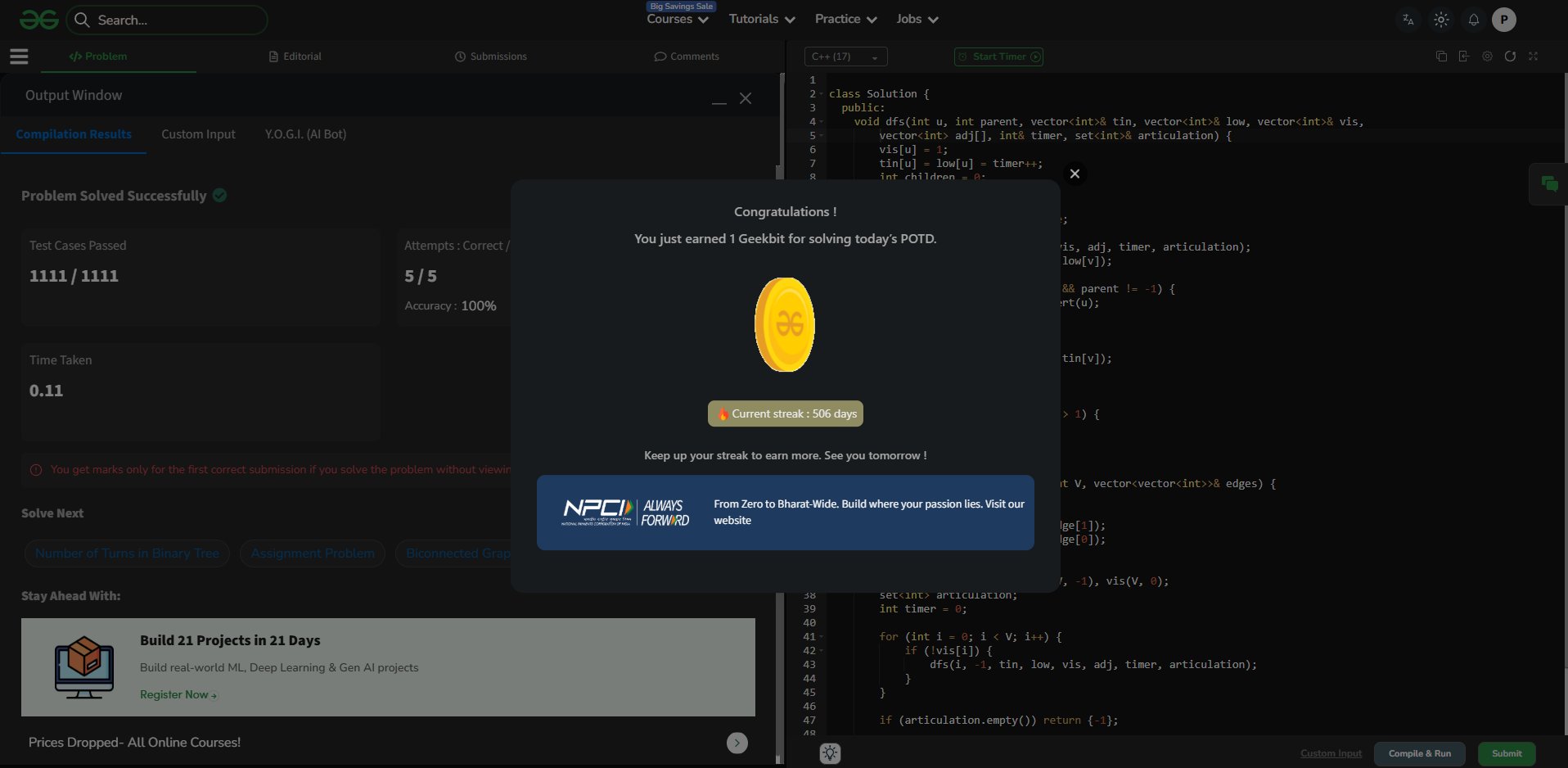Click the arrow next to Prices Dropped
1568x768 pixels.
[x=737, y=743]
